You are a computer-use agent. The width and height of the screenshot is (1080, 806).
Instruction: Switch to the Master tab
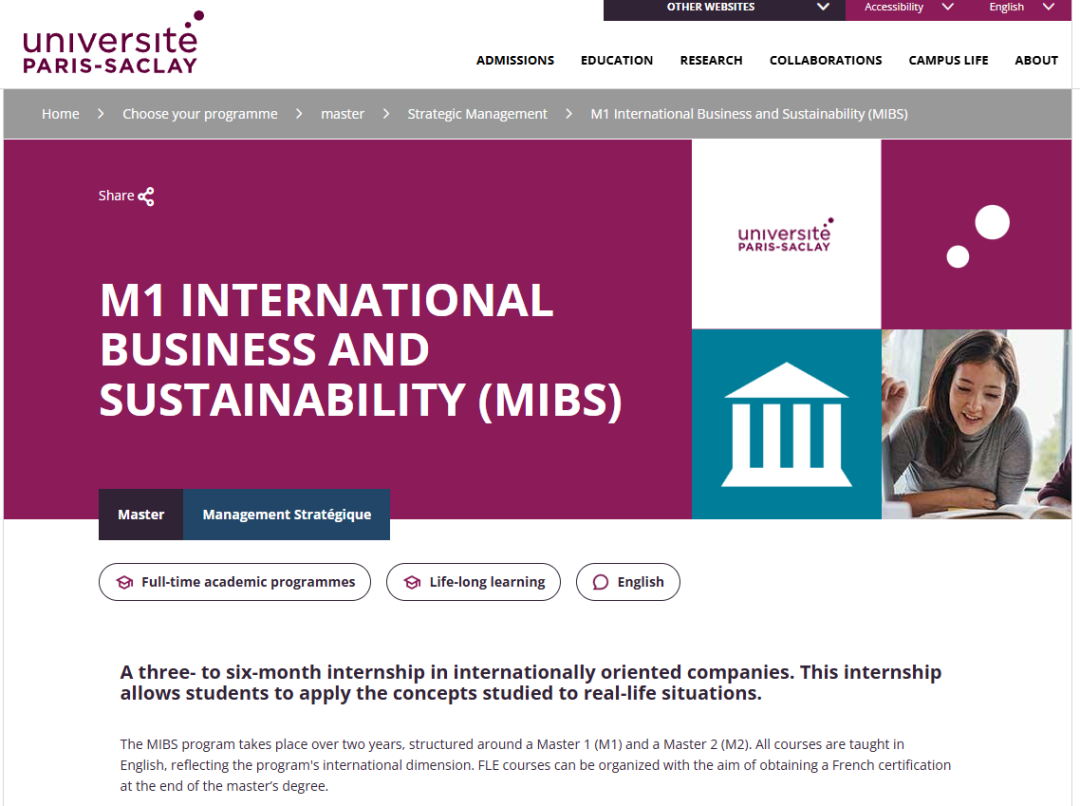pos(140,514)
